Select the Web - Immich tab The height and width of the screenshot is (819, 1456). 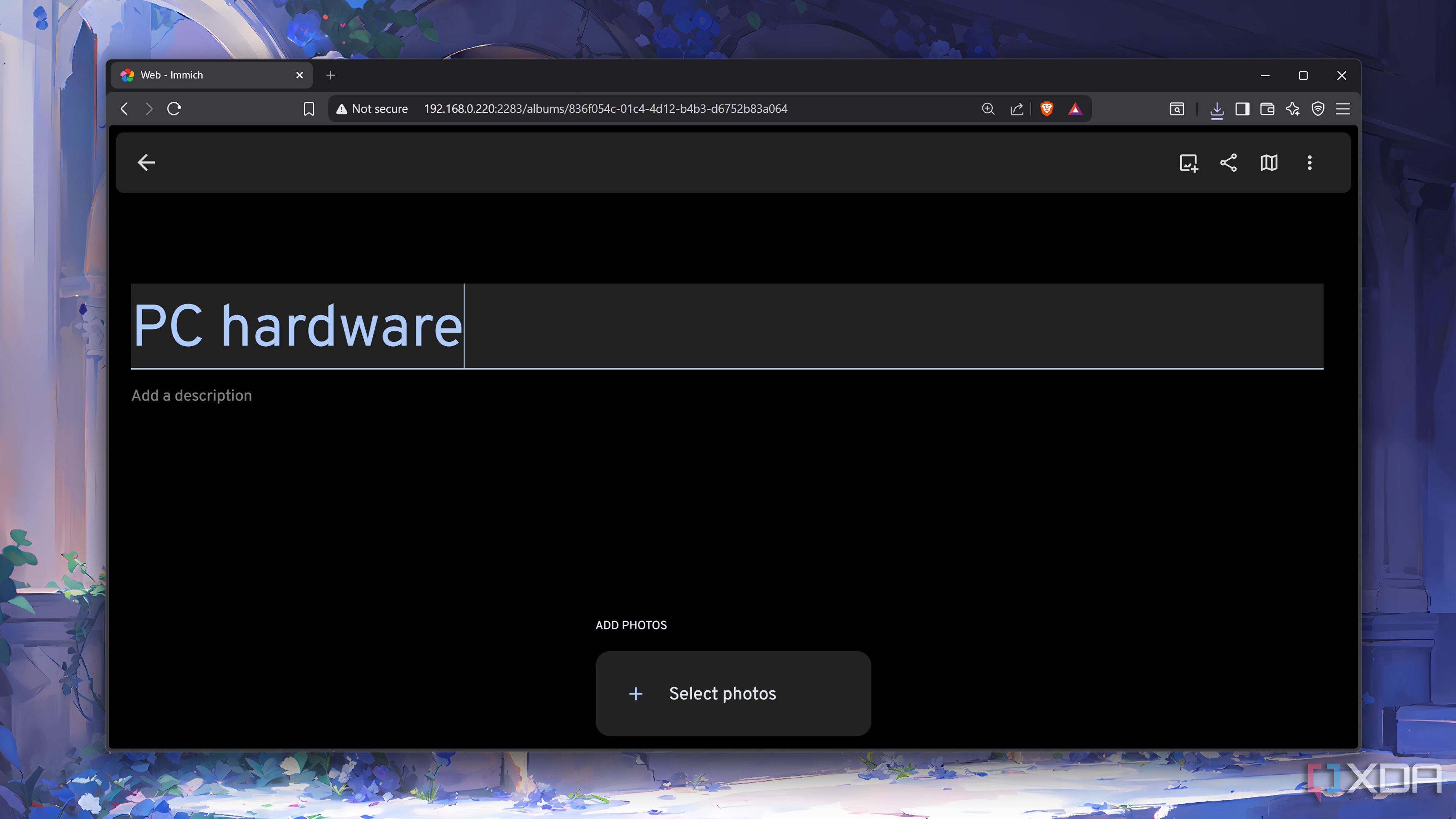(x=212, y=75)
